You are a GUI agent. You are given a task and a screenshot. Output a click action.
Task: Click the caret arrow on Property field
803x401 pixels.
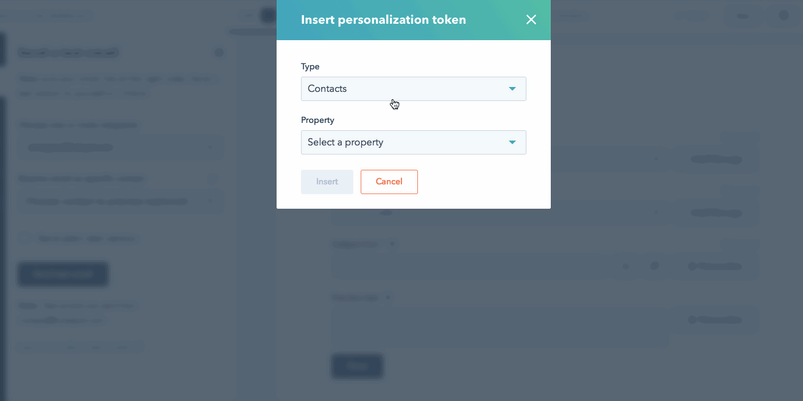pyautogui.click(x=512, y=142)
